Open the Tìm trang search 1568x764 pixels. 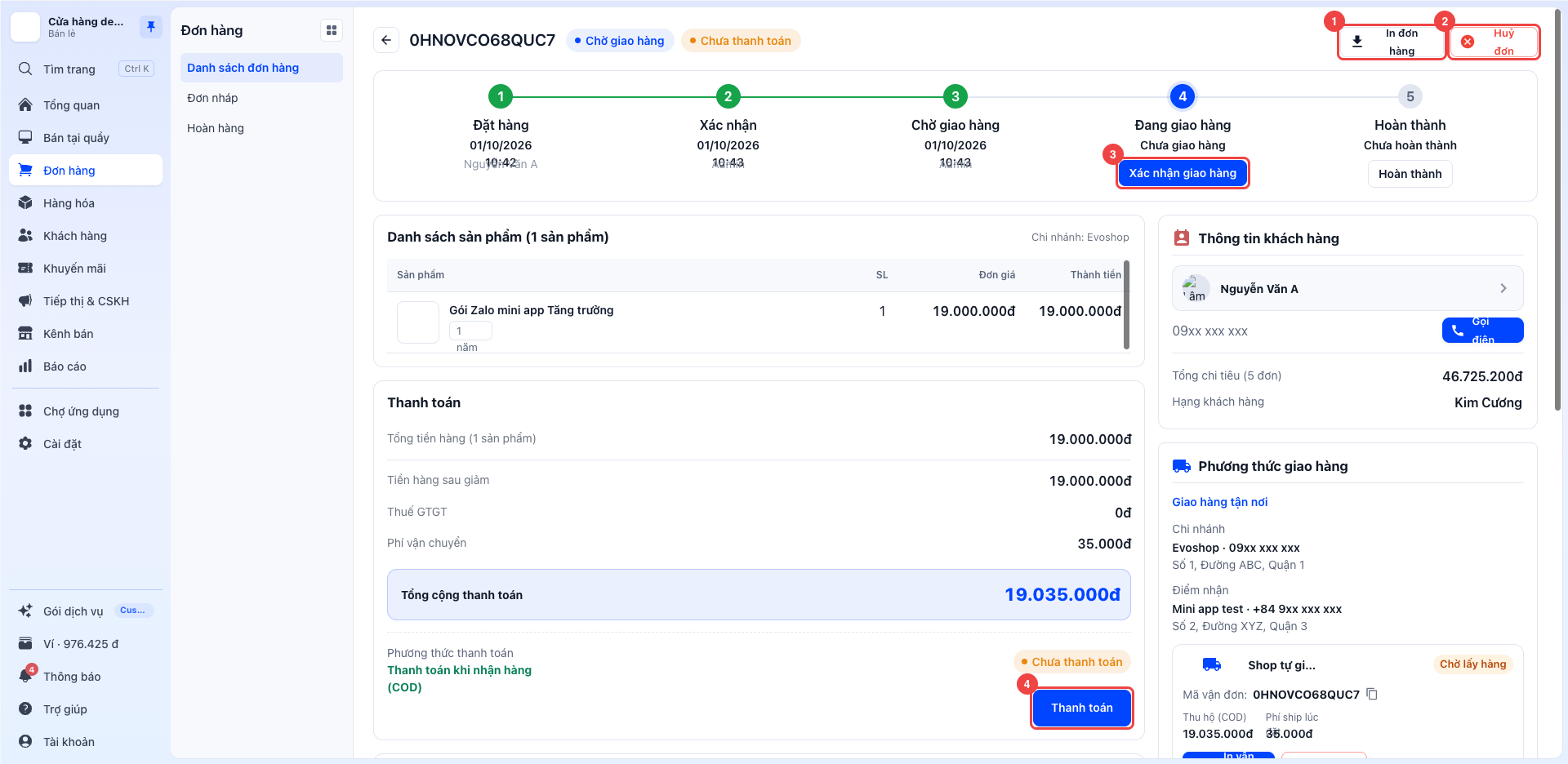coord(86,69)
